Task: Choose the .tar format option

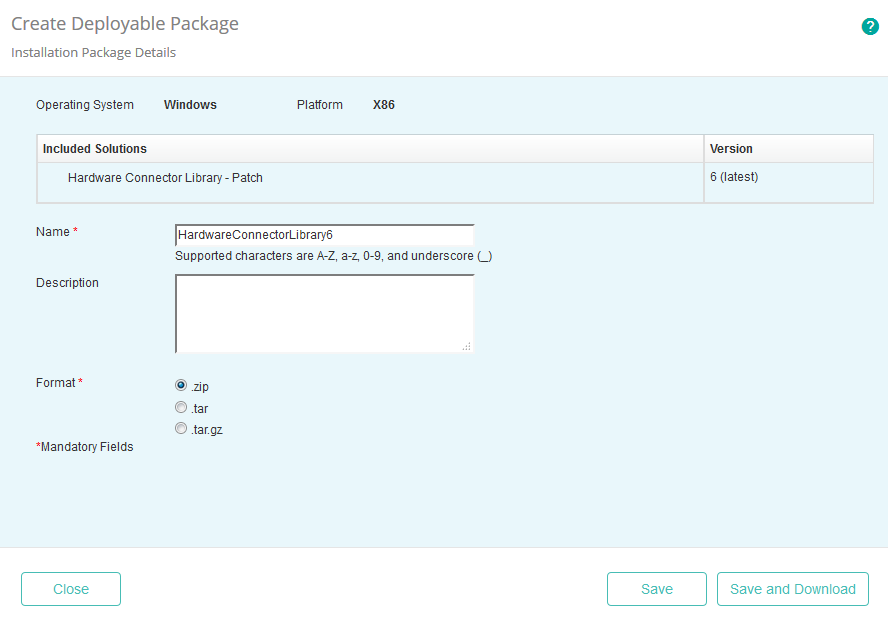Action: click(181, 407)
